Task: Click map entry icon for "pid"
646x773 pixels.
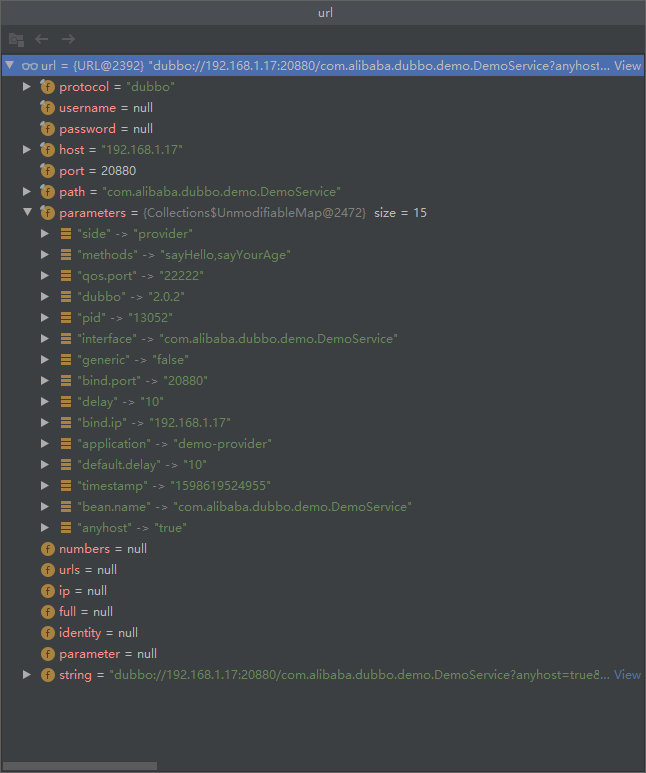Action: pos(66,318)
